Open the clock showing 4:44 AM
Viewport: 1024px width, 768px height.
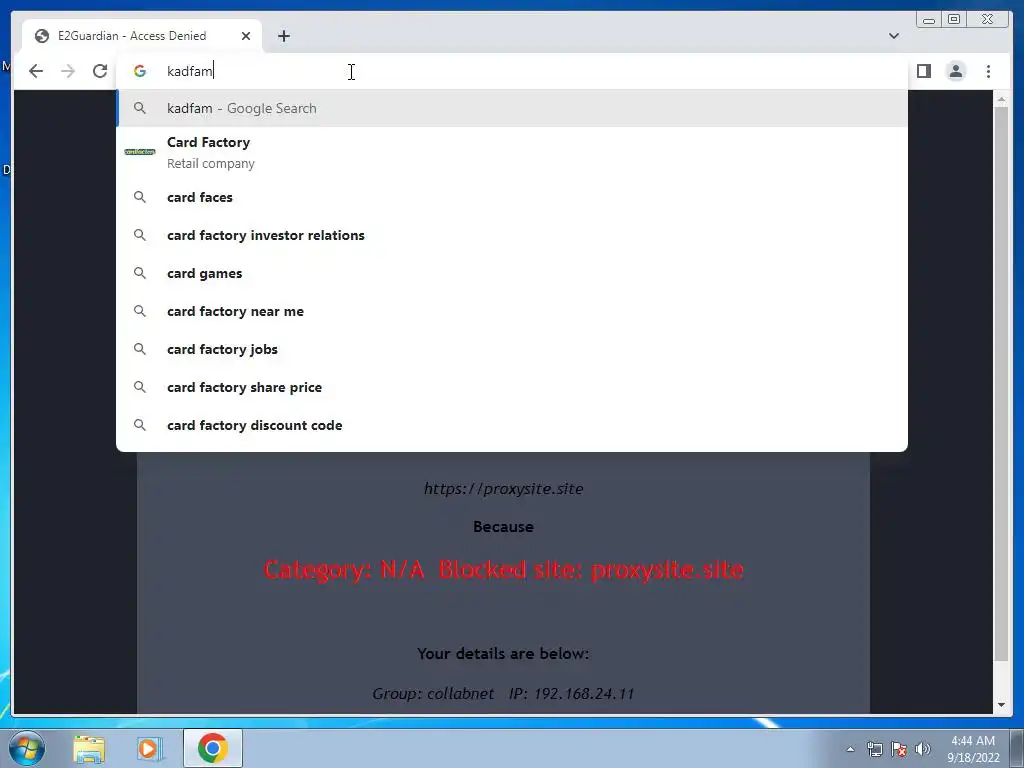(x=973, y=749)
